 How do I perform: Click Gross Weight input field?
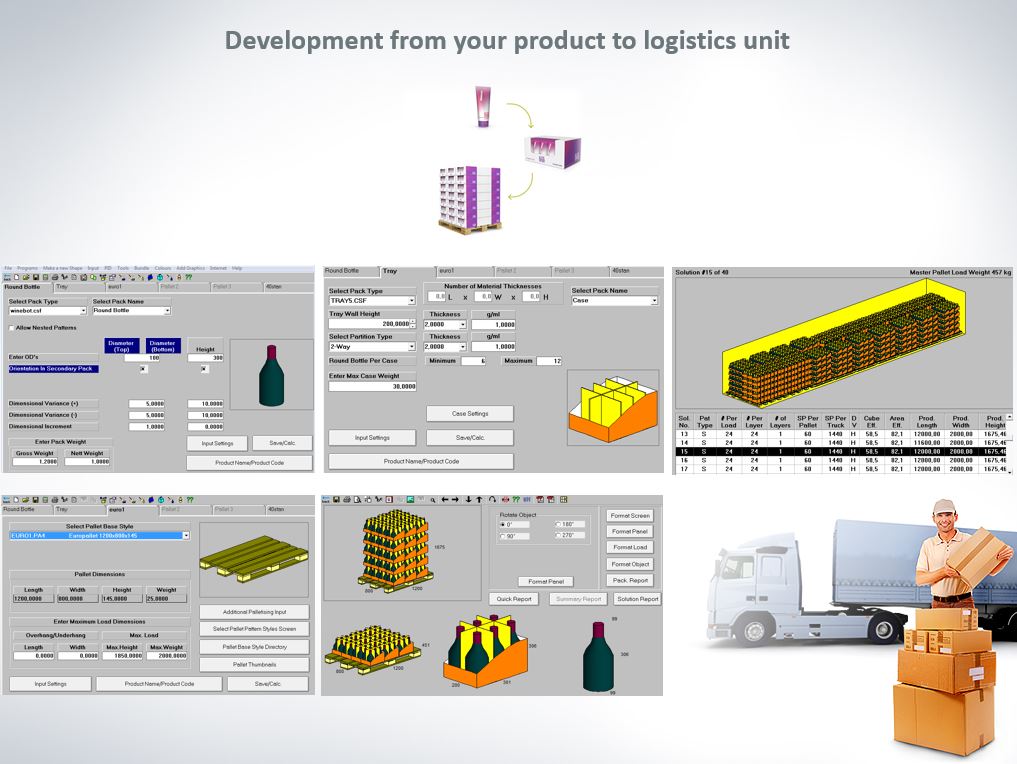(35, 462)
